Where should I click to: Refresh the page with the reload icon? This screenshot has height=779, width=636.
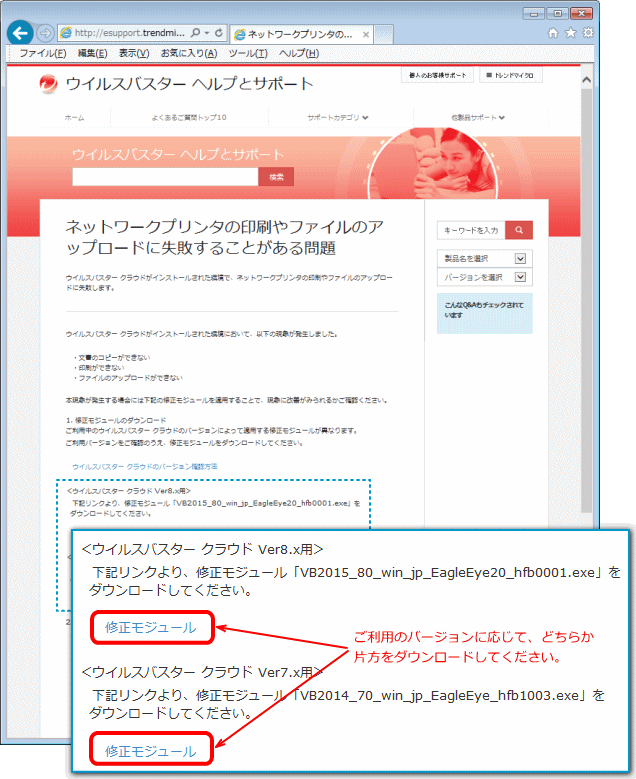(x=219, y=33)
